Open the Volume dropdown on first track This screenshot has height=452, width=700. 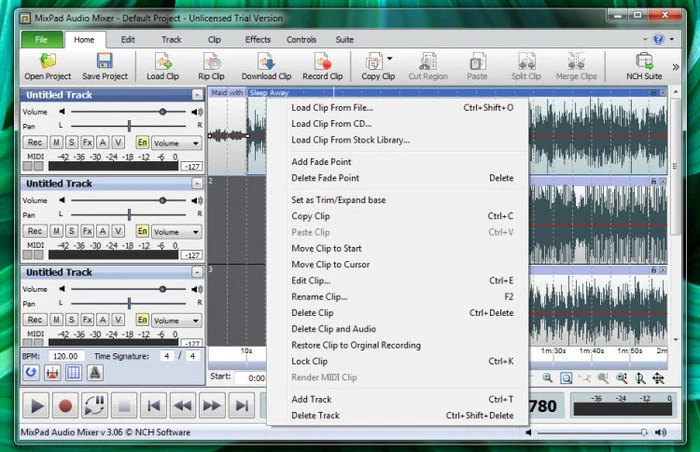point(177,143)
